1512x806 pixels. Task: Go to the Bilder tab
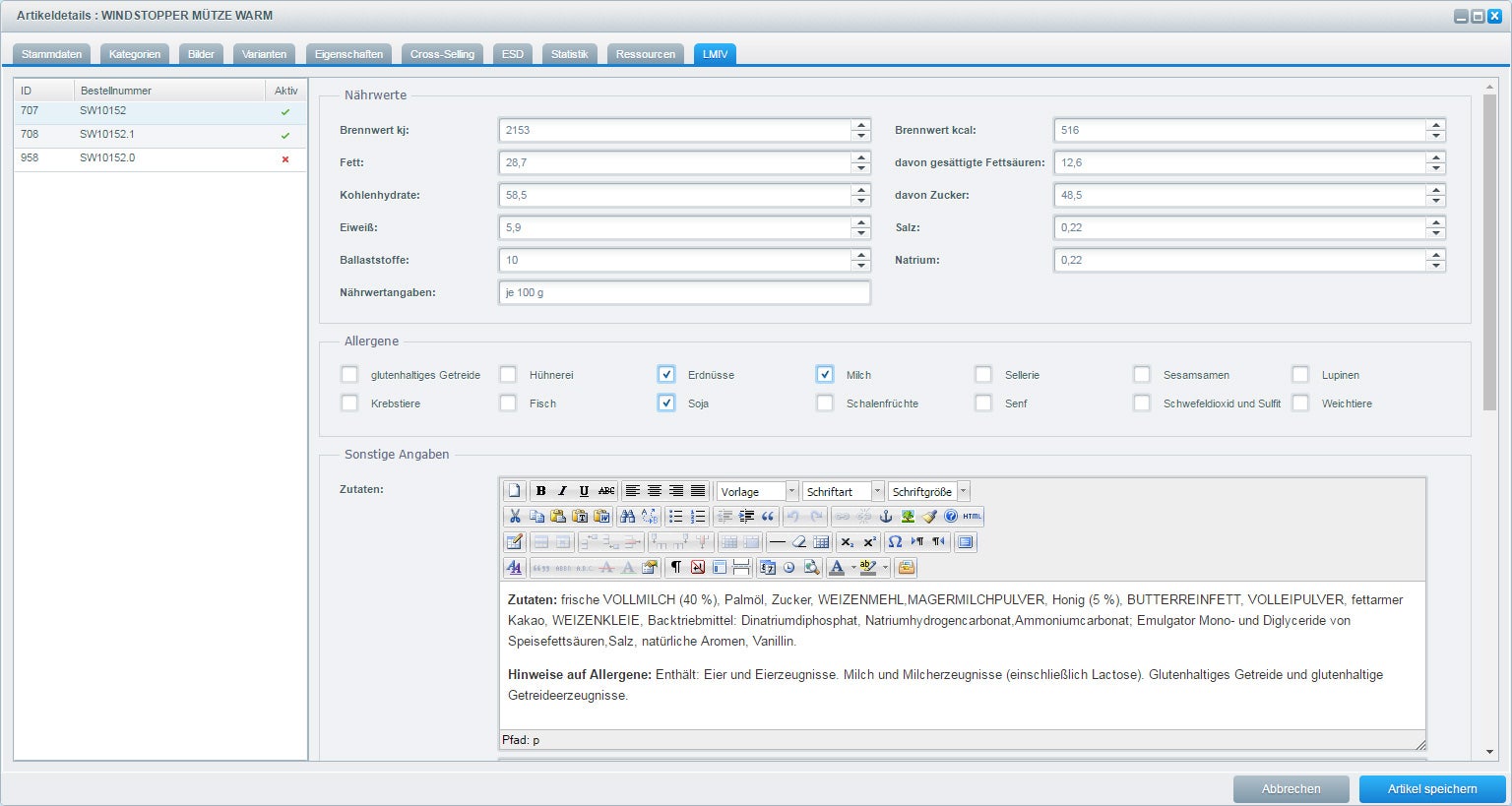[201, 54]
